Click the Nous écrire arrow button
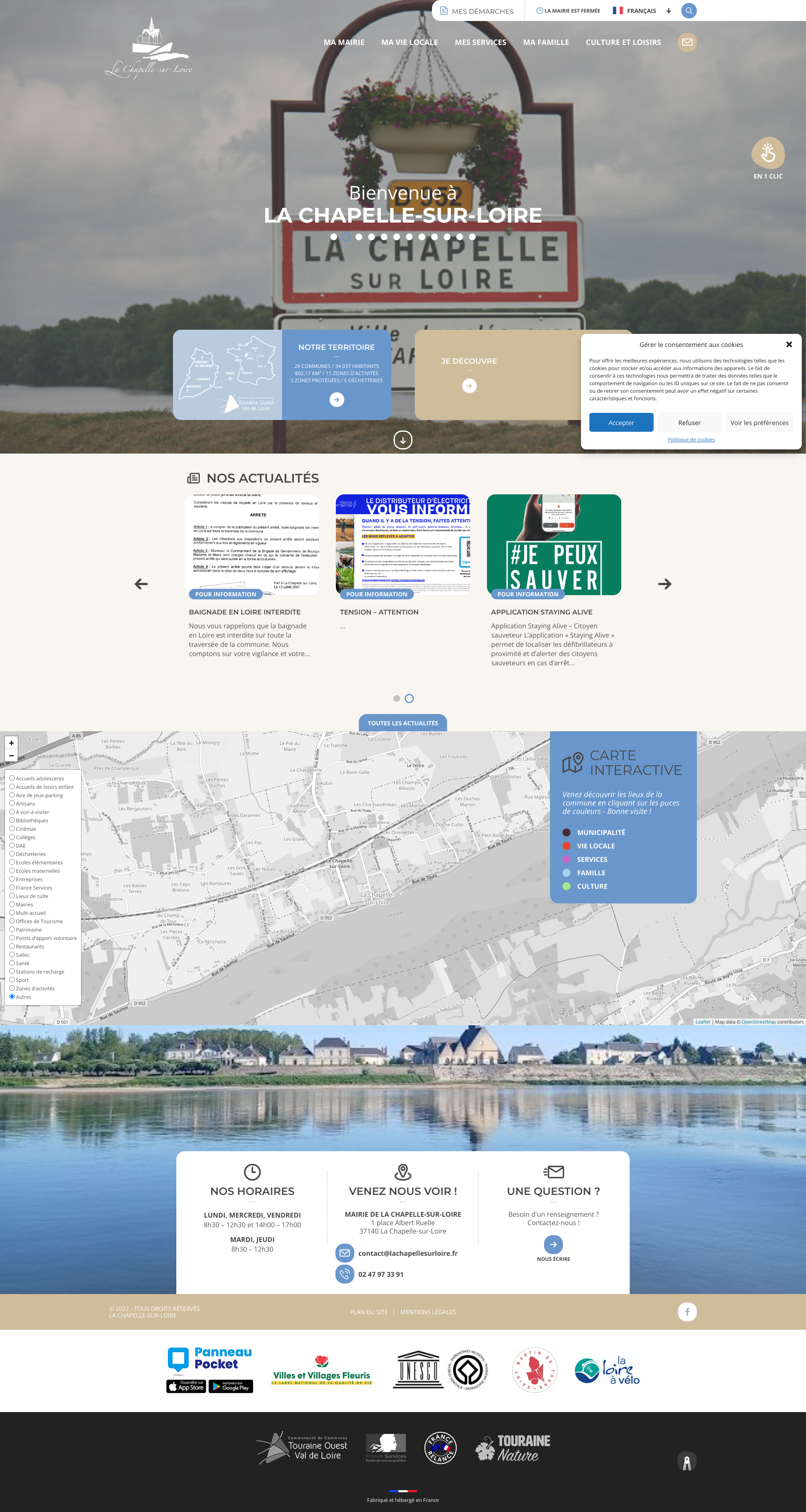 (x=553, y=1244)
